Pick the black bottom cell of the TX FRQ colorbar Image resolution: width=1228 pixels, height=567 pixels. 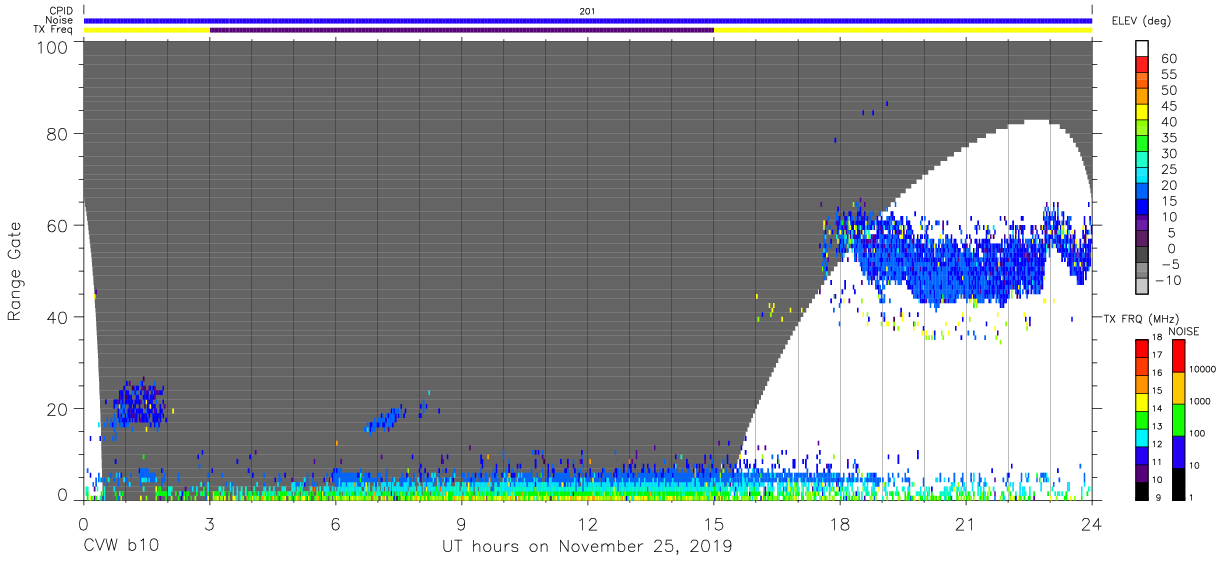coord(1141,489)
